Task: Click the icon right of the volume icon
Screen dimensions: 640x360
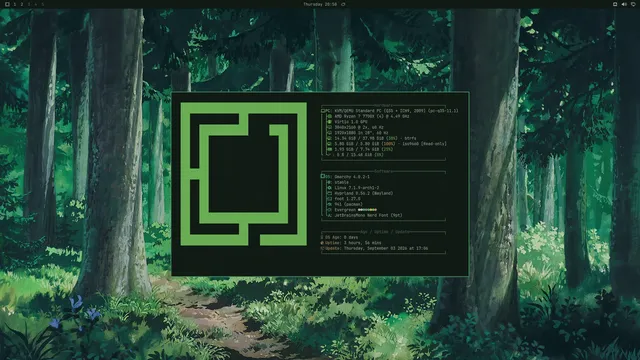Action: 633,4
